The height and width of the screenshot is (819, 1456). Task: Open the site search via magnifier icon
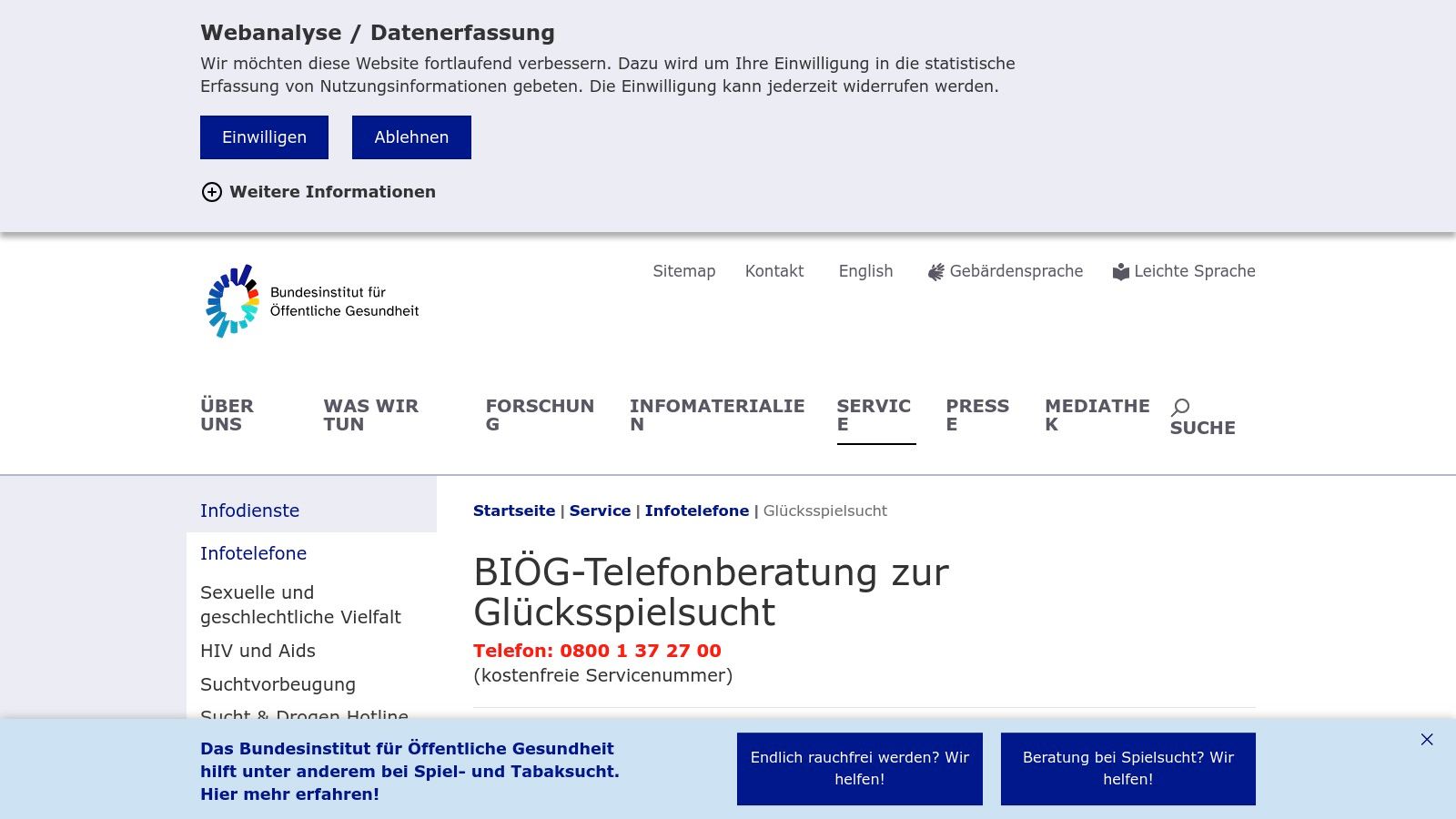coord(1181,406)
